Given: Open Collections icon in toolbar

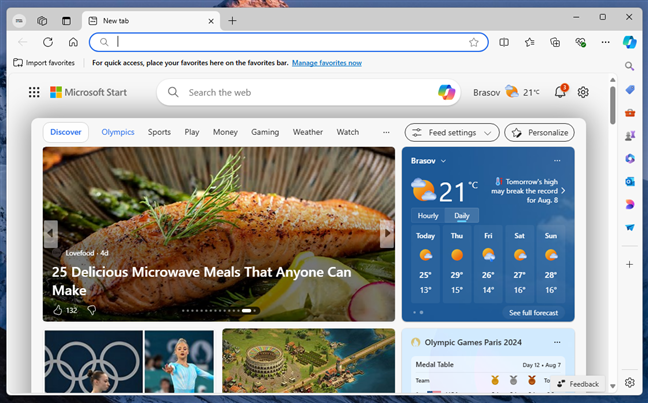Looking at the screenshot, I should pos(555,42).
